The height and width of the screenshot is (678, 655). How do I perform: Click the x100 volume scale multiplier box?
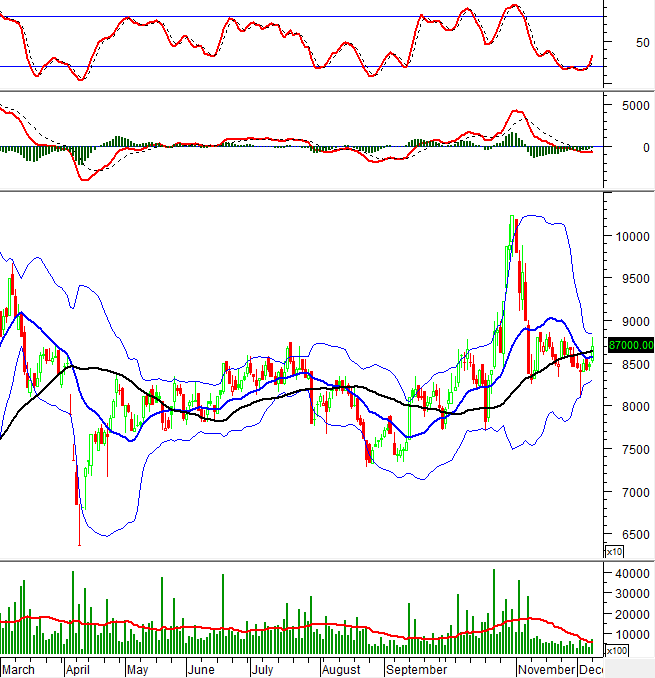(617, 650)
